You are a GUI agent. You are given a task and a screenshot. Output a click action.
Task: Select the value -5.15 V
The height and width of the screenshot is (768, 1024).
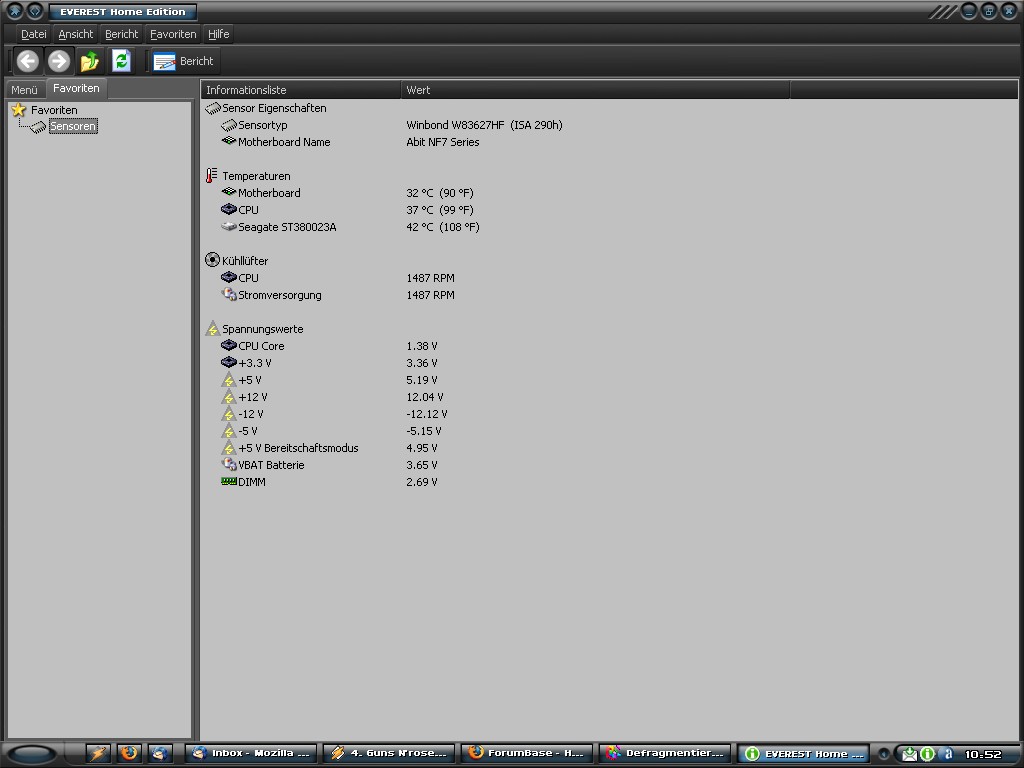coord(424,431)
